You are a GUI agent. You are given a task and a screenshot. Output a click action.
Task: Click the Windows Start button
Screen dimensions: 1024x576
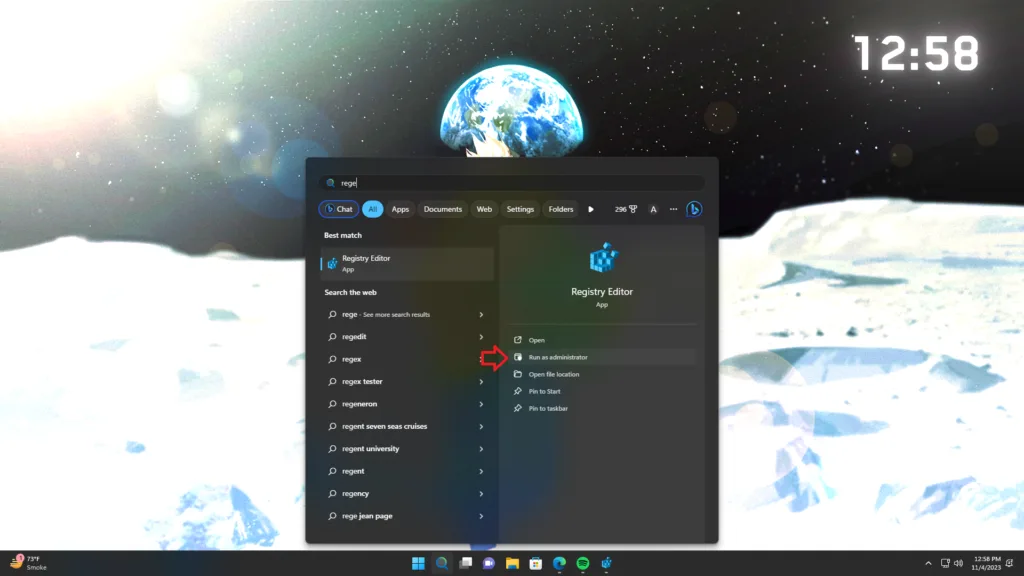(x=418, y=563)
